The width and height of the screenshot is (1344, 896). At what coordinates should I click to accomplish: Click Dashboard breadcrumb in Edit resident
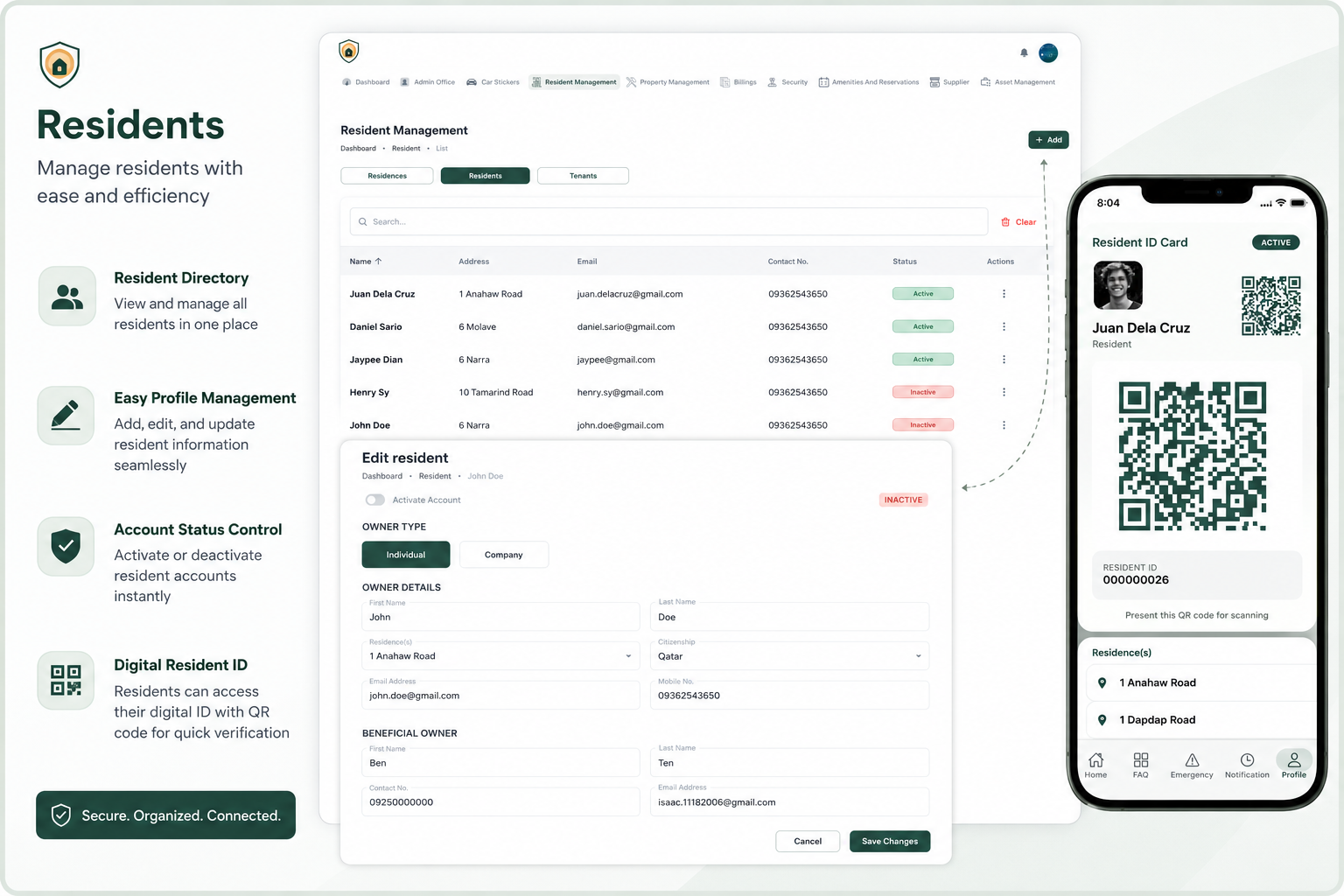tap(382, 477)
